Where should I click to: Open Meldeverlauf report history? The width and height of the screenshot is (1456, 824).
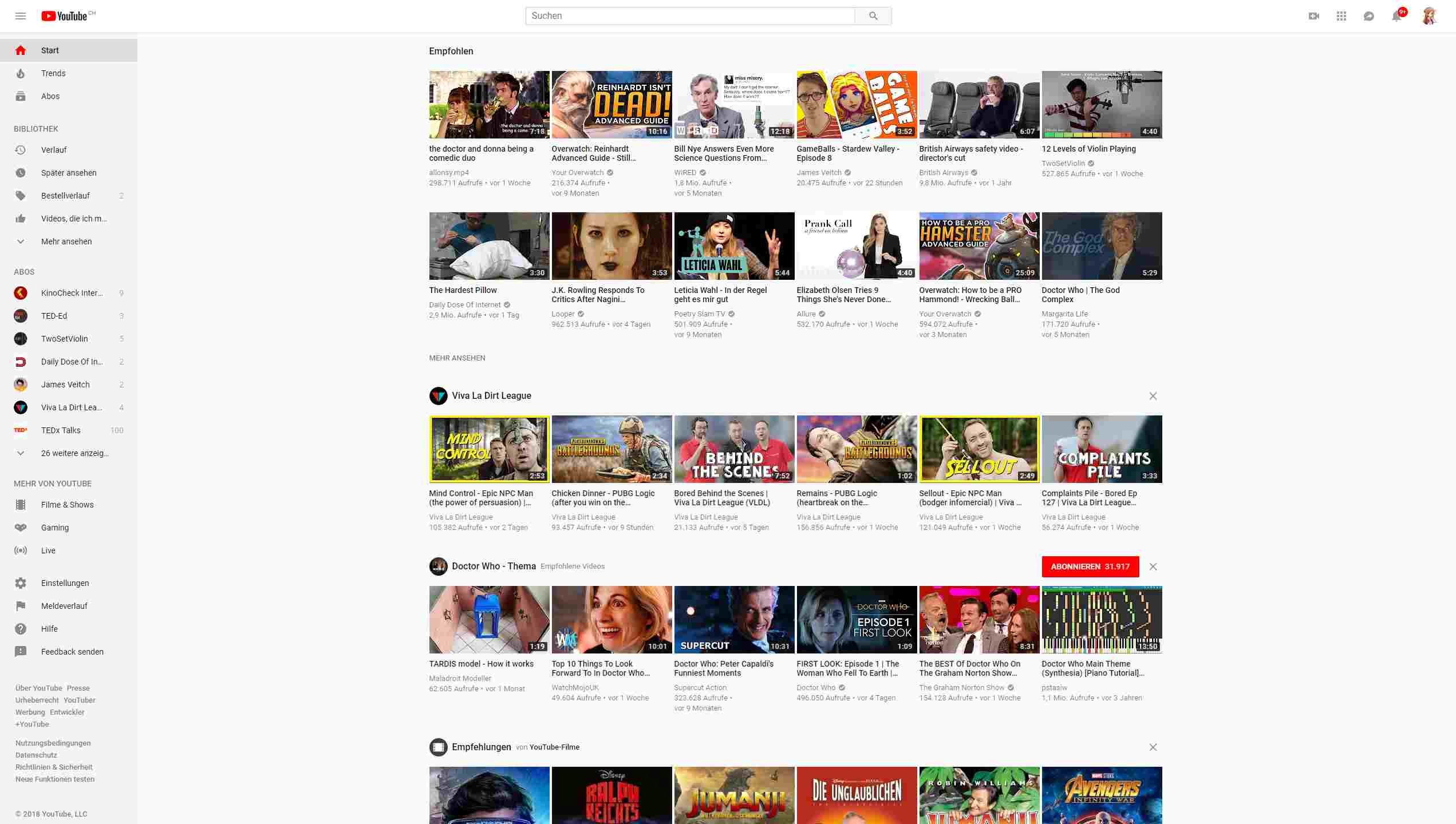[x=69, y=606]
